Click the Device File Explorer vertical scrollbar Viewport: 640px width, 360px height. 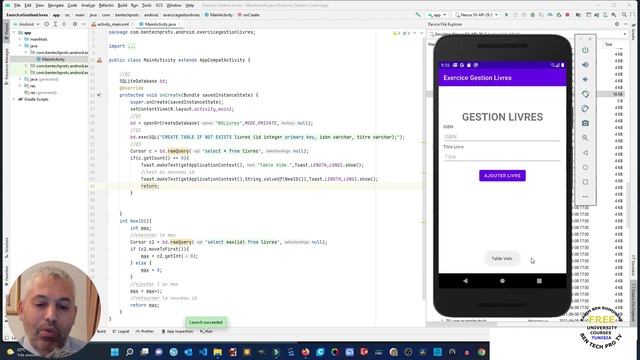click(x=628, y=204)
